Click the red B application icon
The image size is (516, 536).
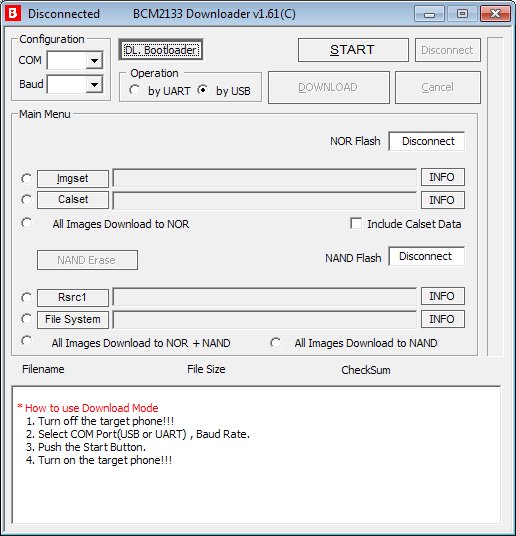coord(13,13)
